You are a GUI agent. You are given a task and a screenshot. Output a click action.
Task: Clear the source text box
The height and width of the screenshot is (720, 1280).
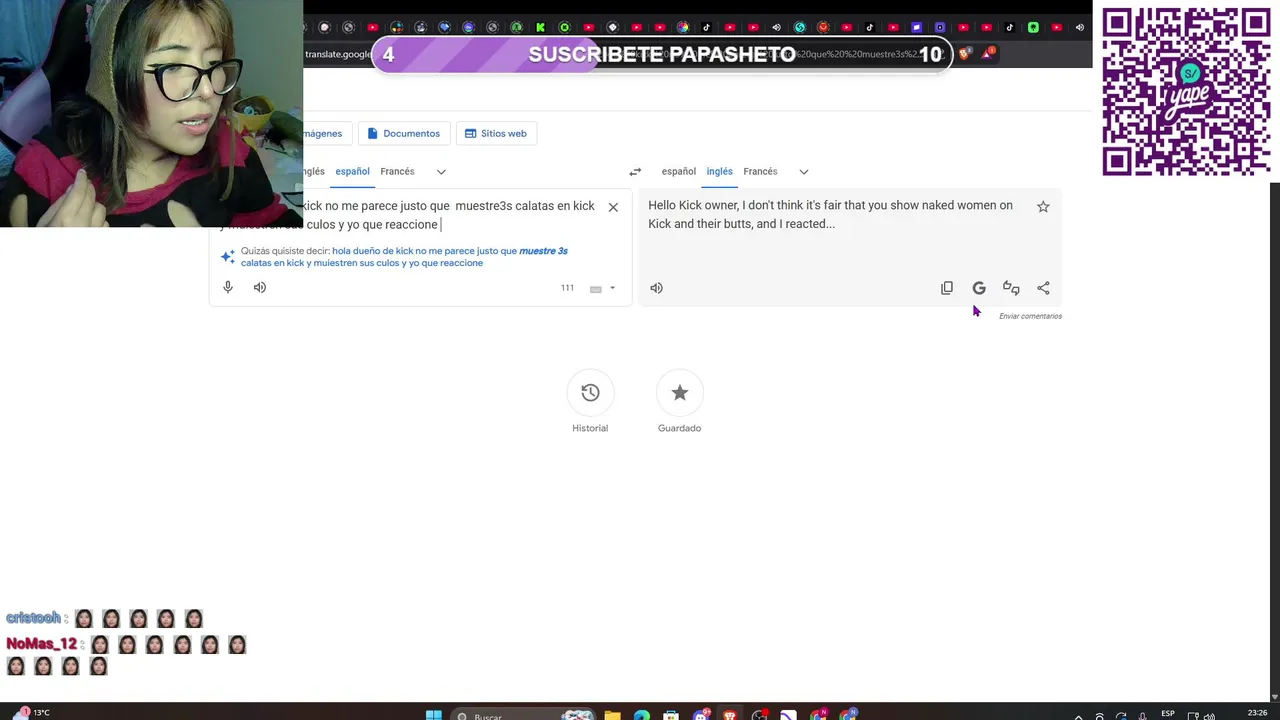(613, 207)
